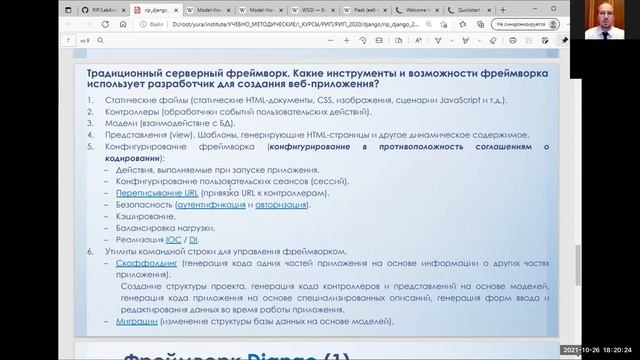Pin the PDF toolbar
Image resolution: width=640 pixels, height=360 pixels.
[565, 40]
